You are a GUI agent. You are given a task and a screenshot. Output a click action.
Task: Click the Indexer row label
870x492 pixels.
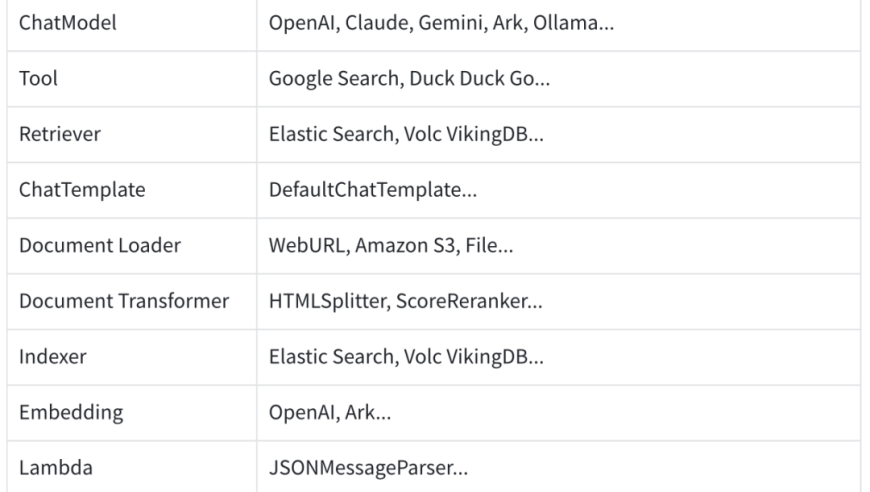[x=53, y=356]
